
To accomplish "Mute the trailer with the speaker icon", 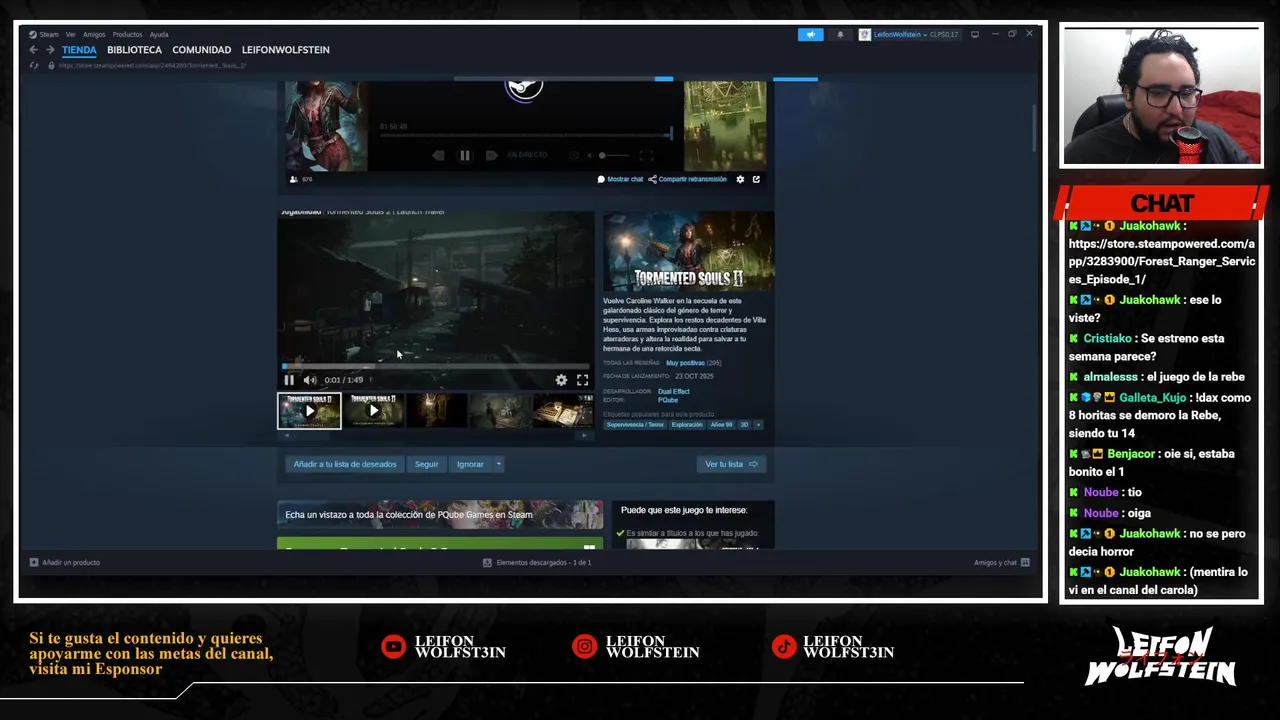I will (310, 380).
